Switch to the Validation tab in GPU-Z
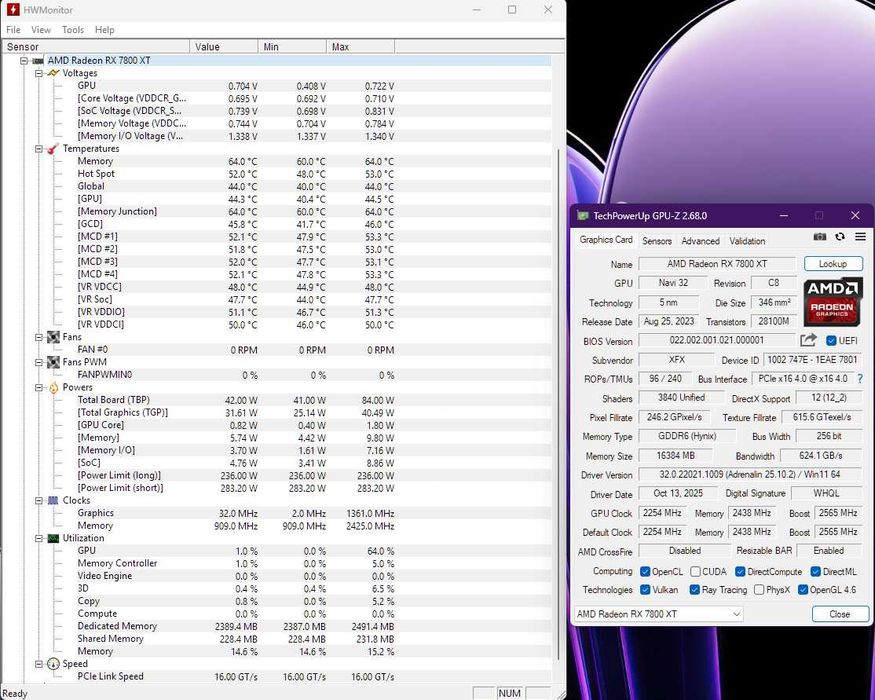This screenshot has height=700, width=875. coord(747,241)
